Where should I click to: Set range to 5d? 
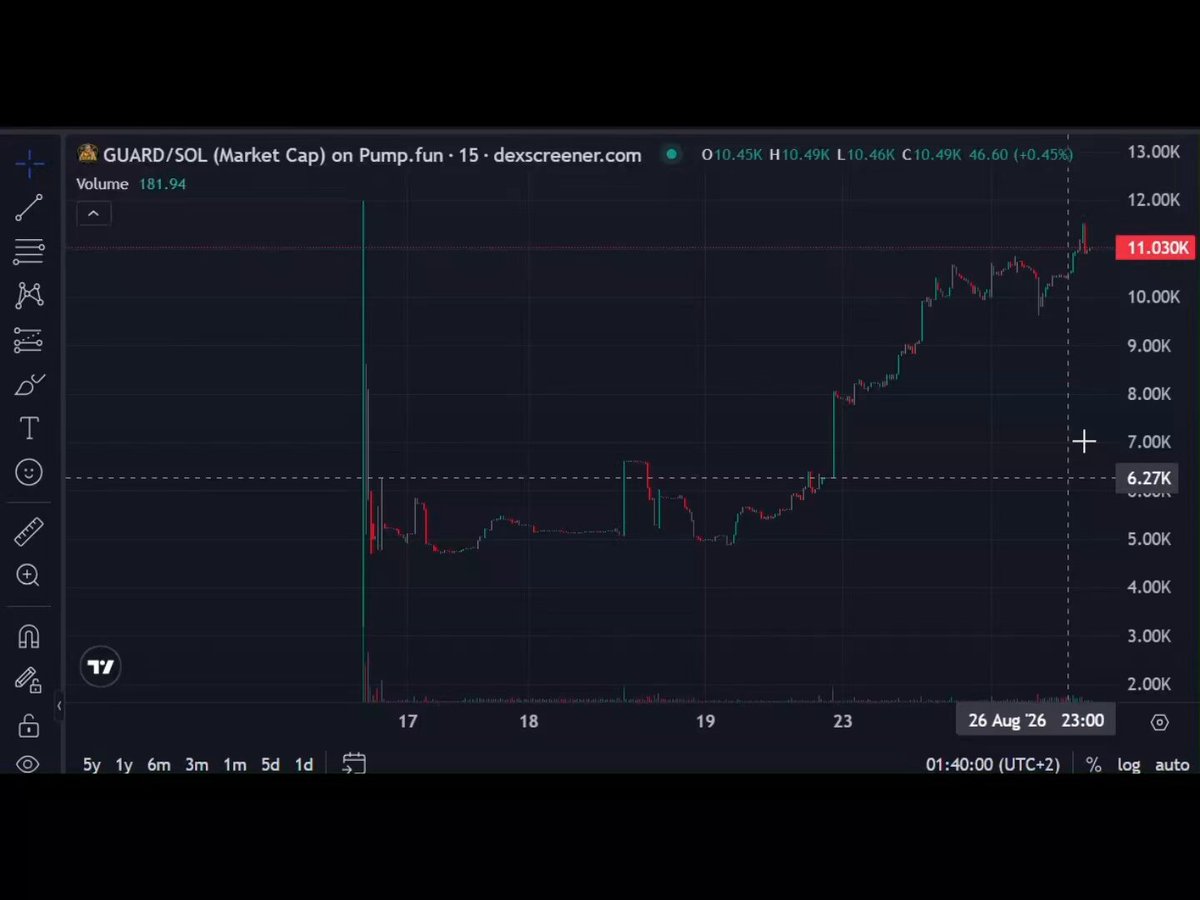(x=271, y=765)
